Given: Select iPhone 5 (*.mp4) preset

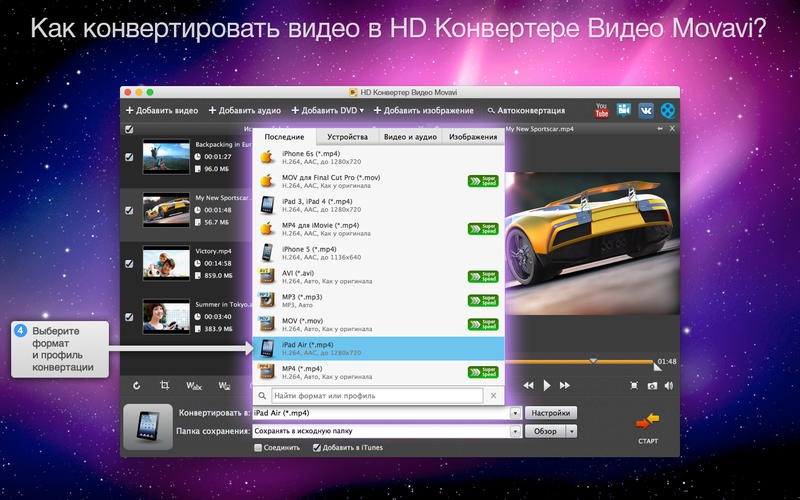Looking at the screenshot, I should (x=379, y=253).
